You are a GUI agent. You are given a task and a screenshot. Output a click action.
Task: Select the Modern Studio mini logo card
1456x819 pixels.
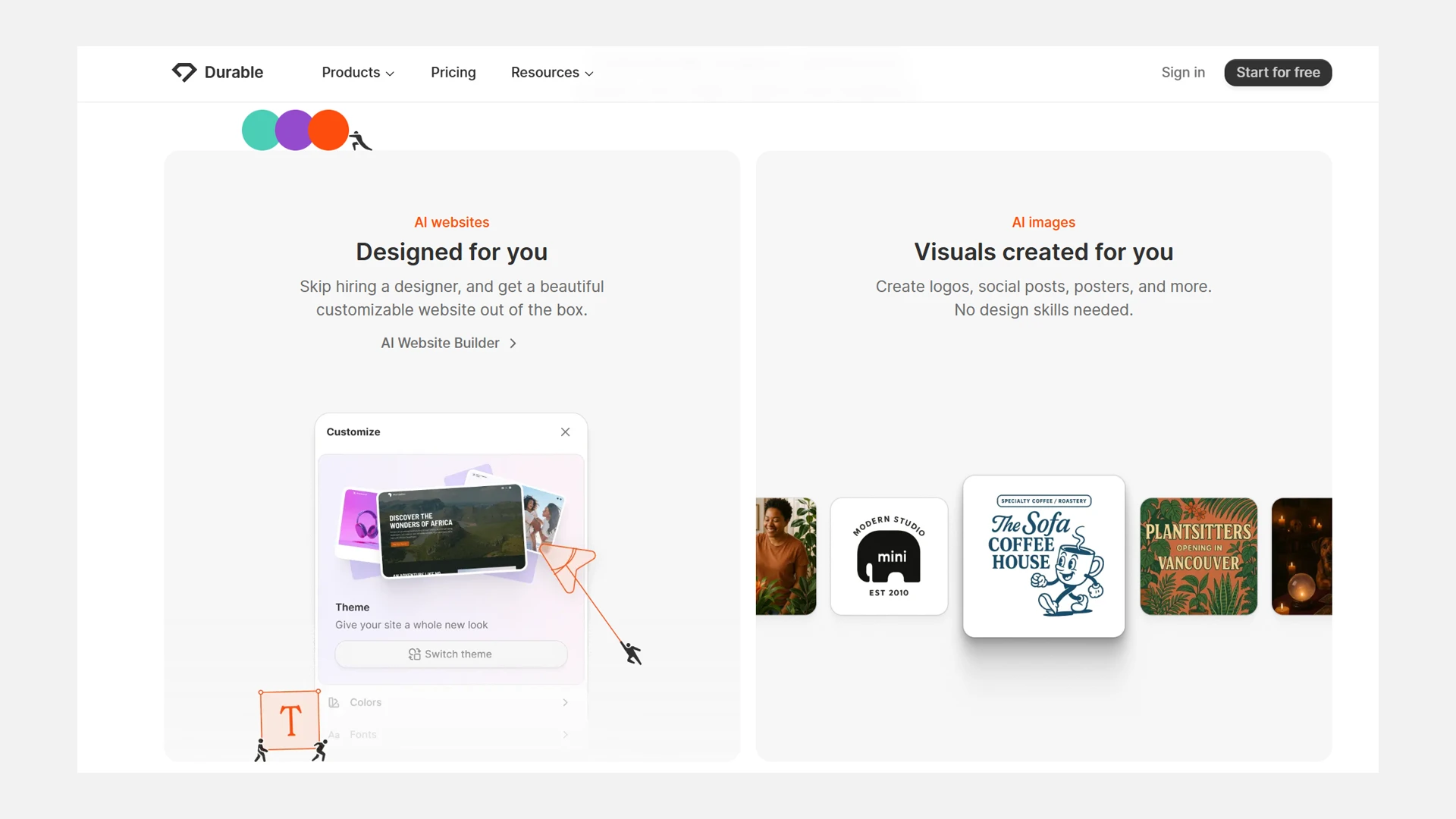889,556
